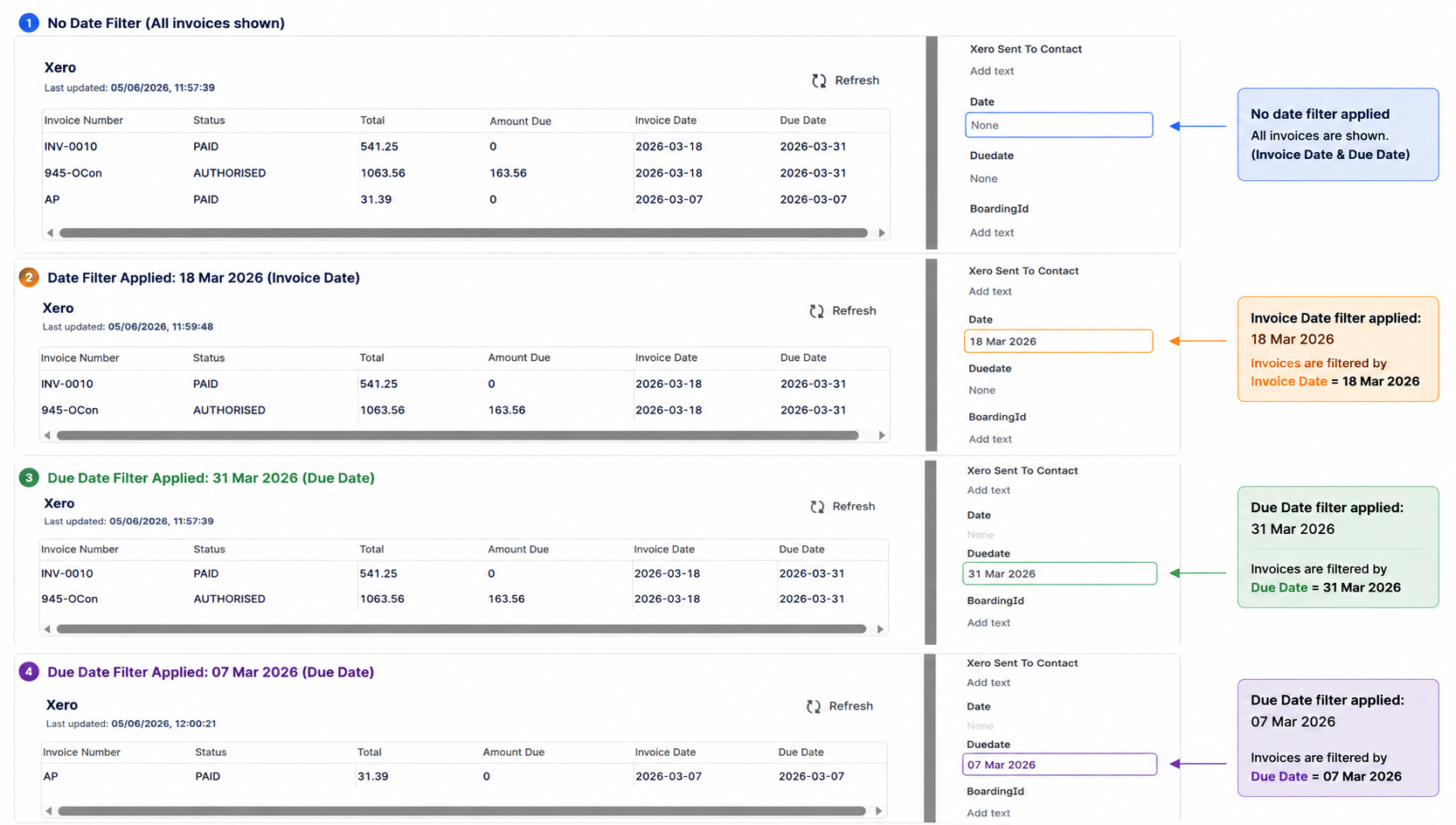Click BoardingId Add text in 31 Mar 2026 panel
1456x825 pixels.
coord(988,622)
